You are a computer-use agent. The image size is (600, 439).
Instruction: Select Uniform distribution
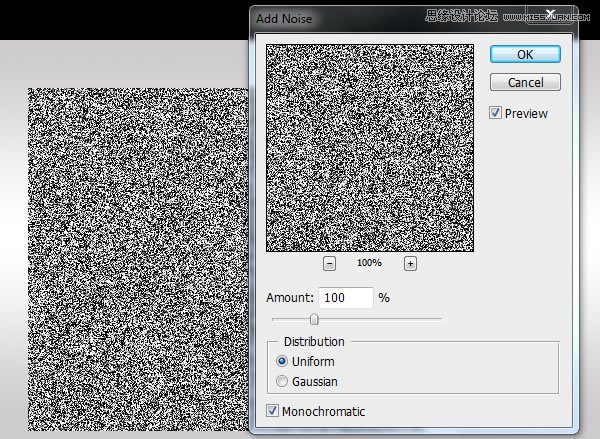282,361
